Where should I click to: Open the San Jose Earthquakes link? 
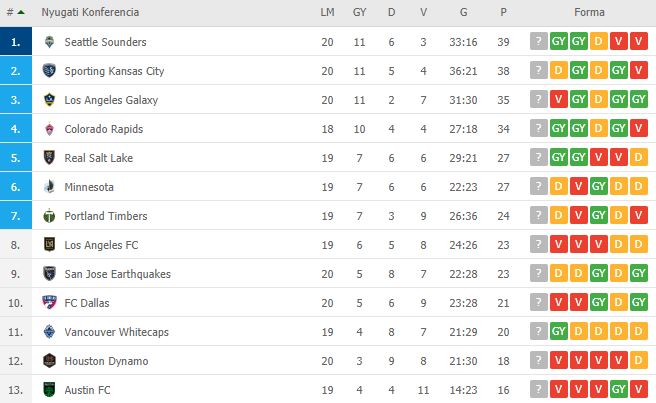(x=118, y=274)
